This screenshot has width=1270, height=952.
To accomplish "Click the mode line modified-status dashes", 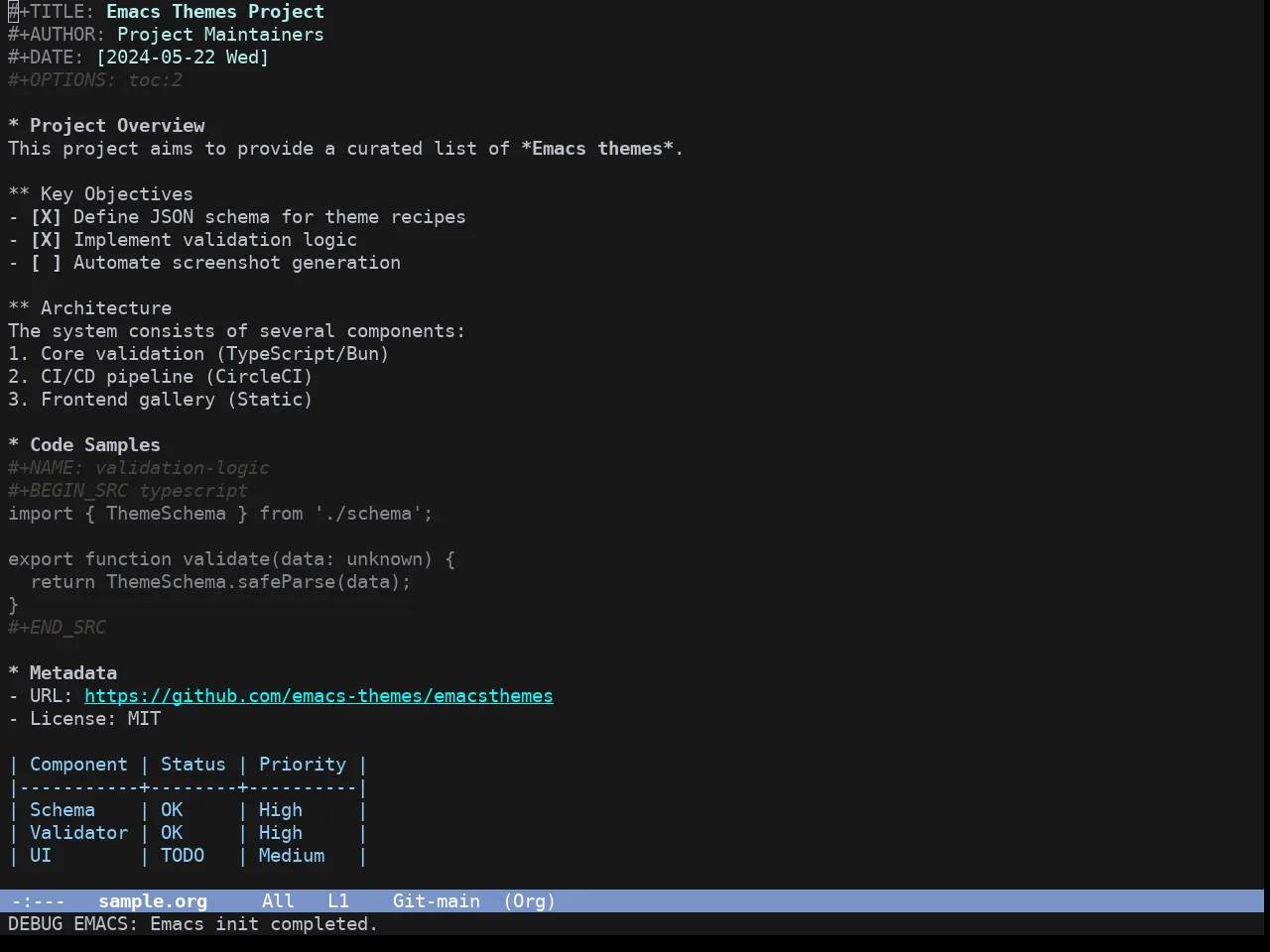I will point(39,901).
